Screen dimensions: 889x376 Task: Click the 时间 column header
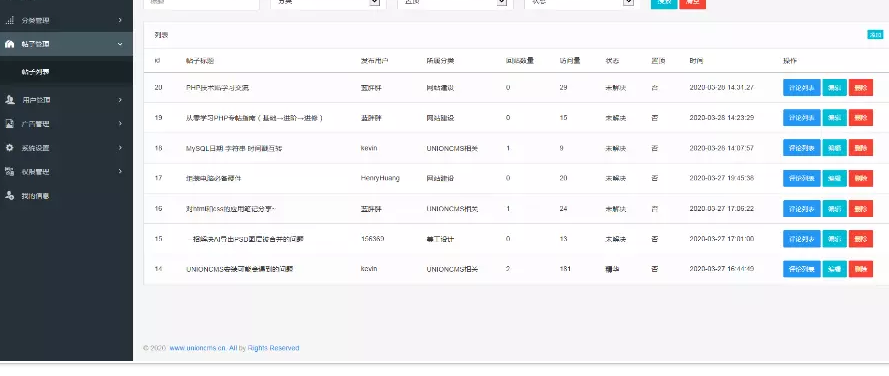696,60
